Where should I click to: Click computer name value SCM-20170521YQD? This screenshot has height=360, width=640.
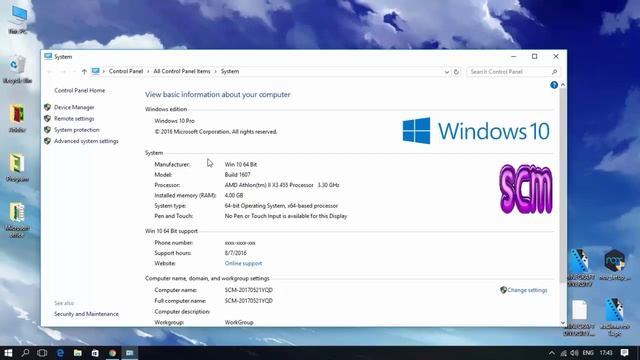(x=249, y=290)
